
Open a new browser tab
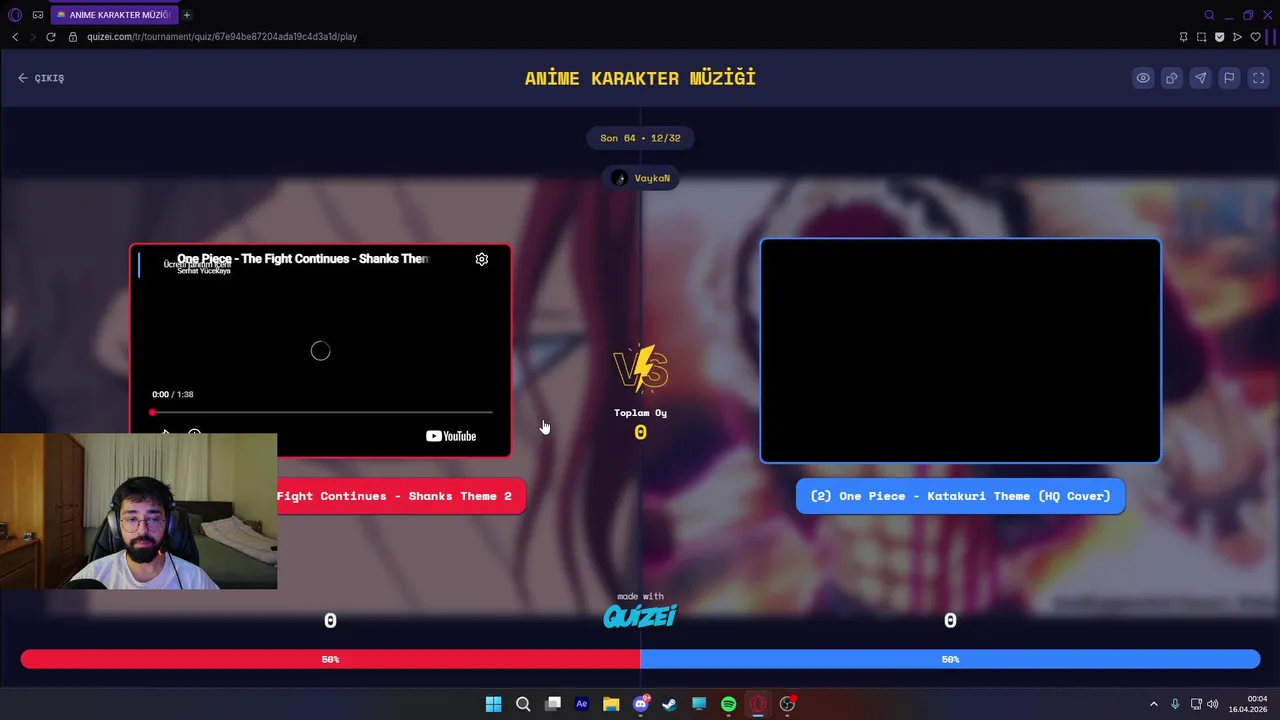click(x=186, y=15)
